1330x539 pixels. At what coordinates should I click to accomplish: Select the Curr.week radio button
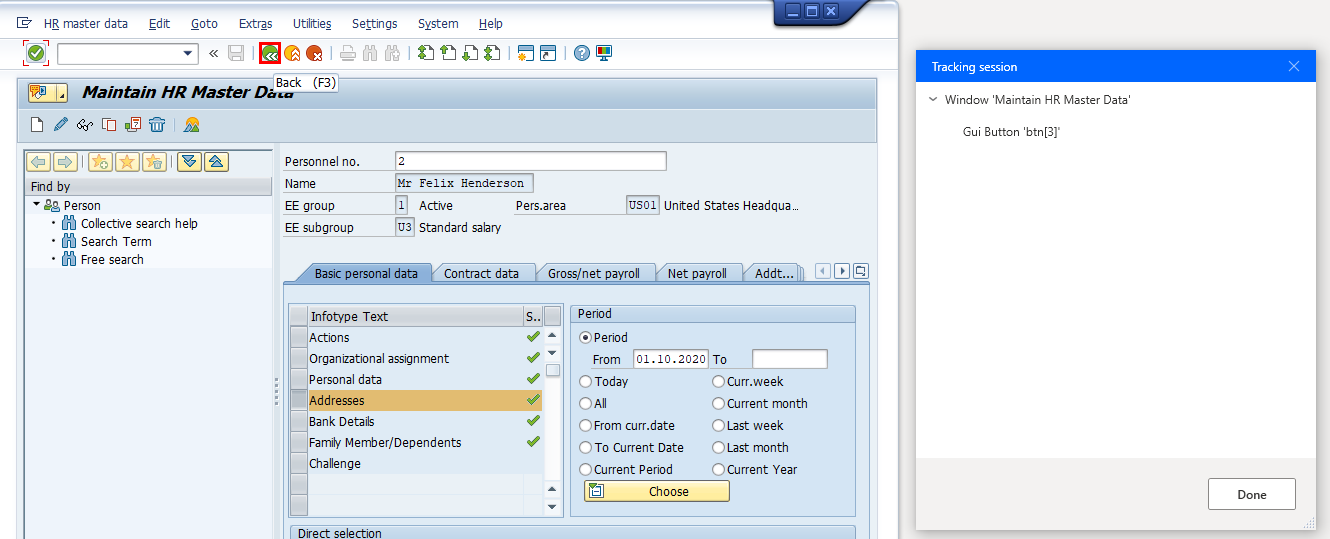pos(719,381)
